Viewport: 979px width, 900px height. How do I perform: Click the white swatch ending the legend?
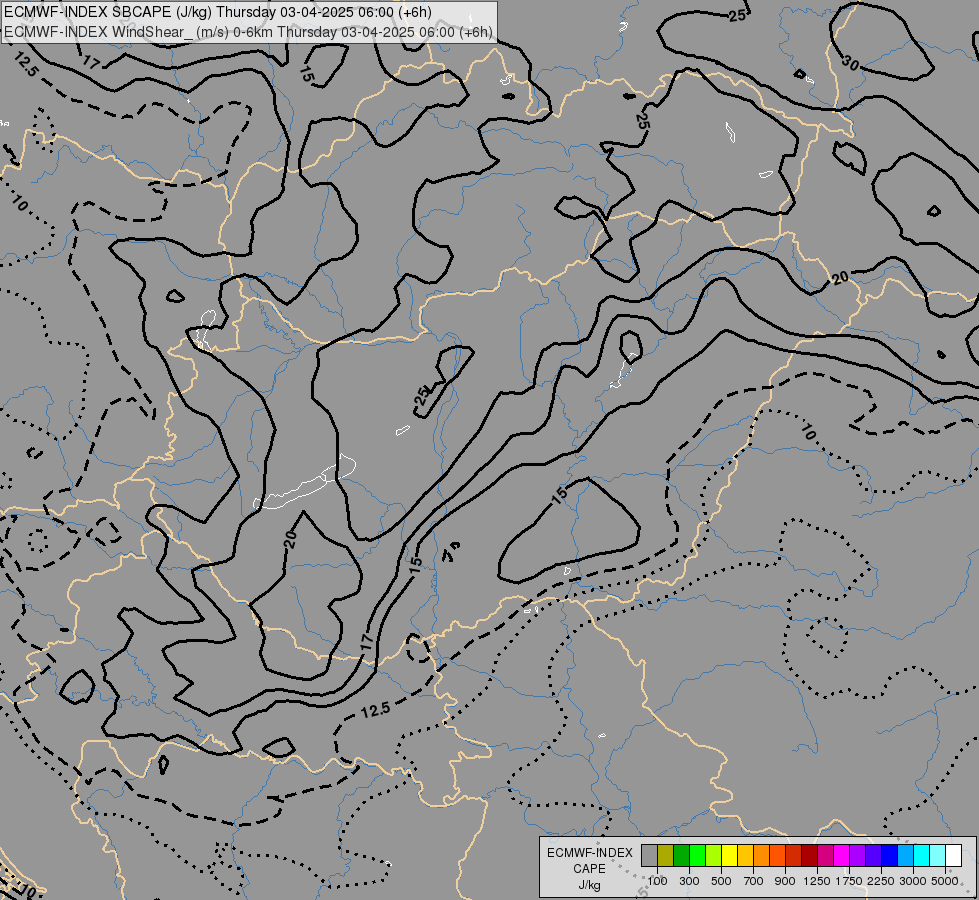[953, 855]
